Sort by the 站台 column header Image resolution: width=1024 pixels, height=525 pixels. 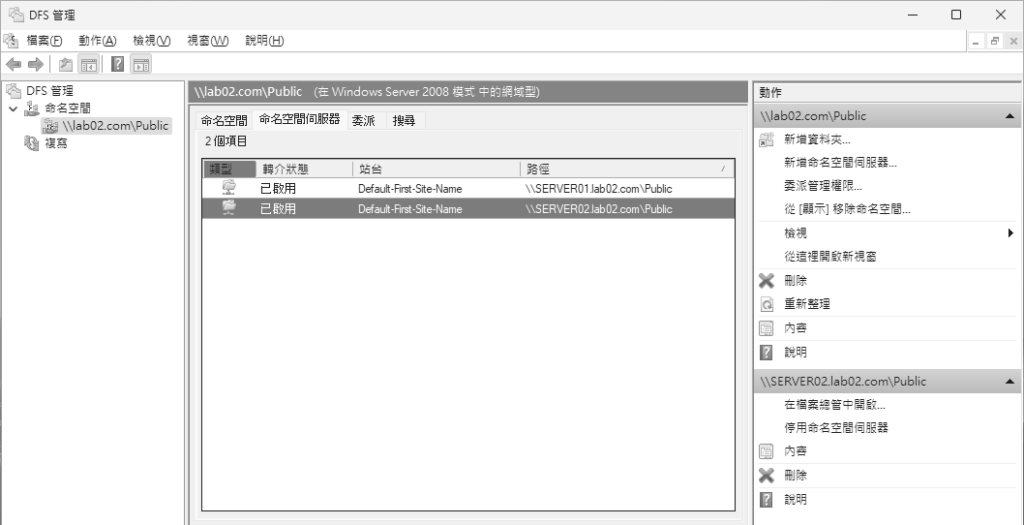point(436,169)
